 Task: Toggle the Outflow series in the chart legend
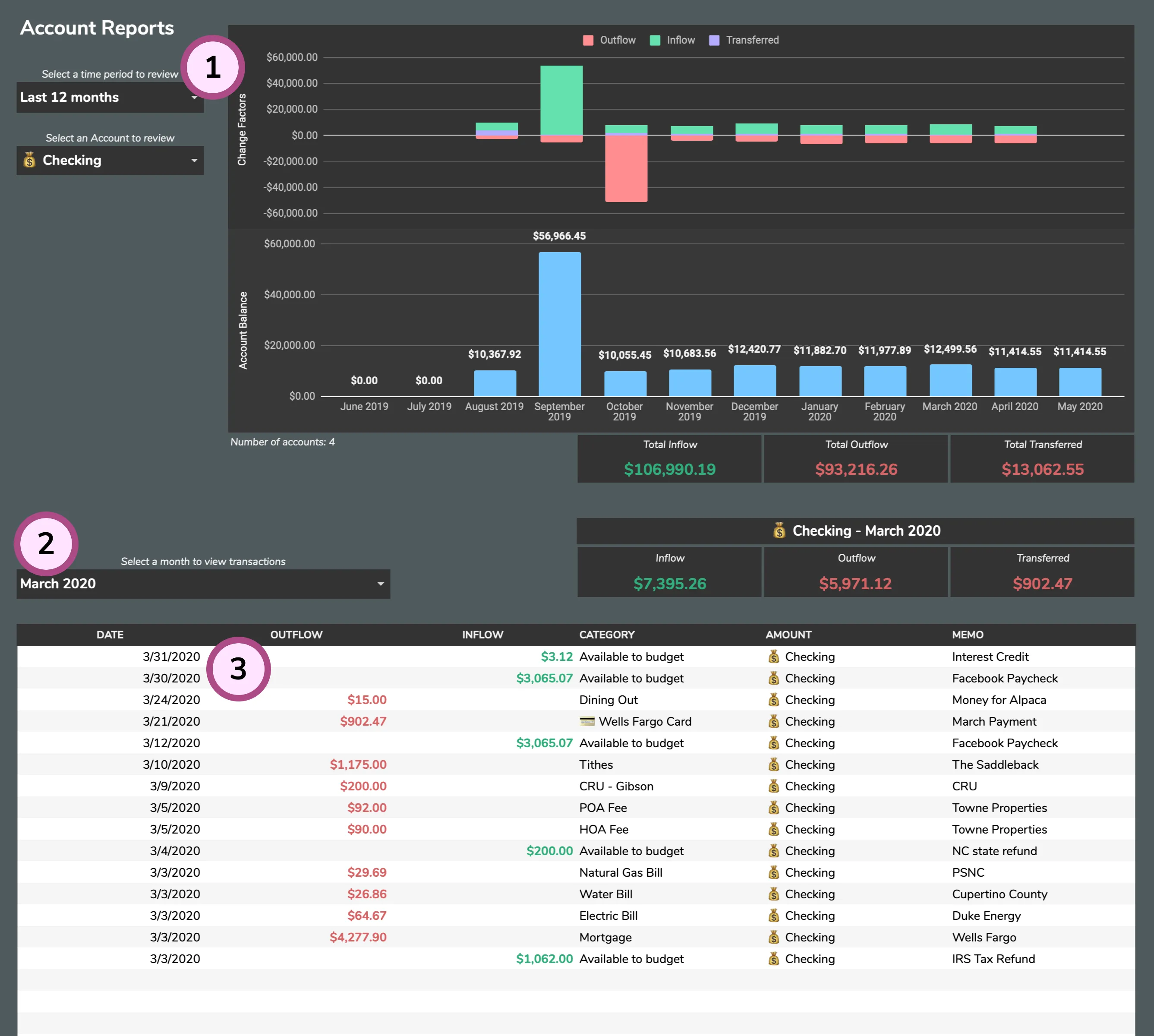[609, 40]
